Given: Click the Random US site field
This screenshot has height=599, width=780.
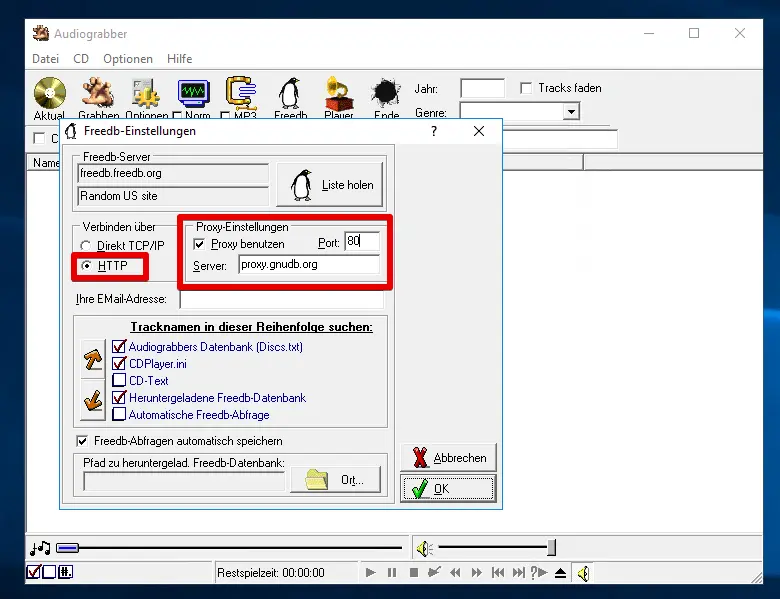Looking at the screenshot, I should click(x=173, y=196).
